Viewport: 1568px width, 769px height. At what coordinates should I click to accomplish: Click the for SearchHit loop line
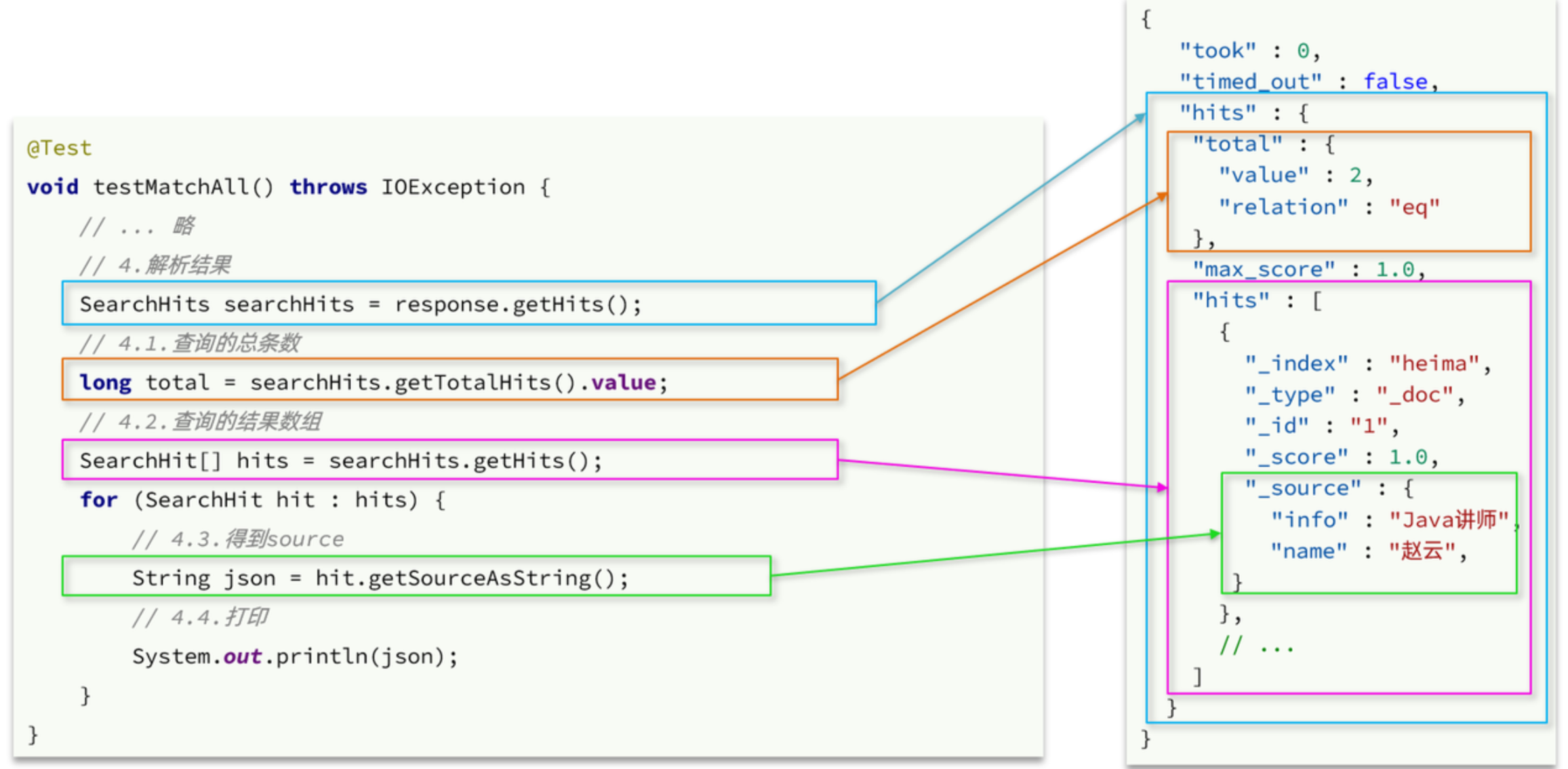tap(262, 500)
